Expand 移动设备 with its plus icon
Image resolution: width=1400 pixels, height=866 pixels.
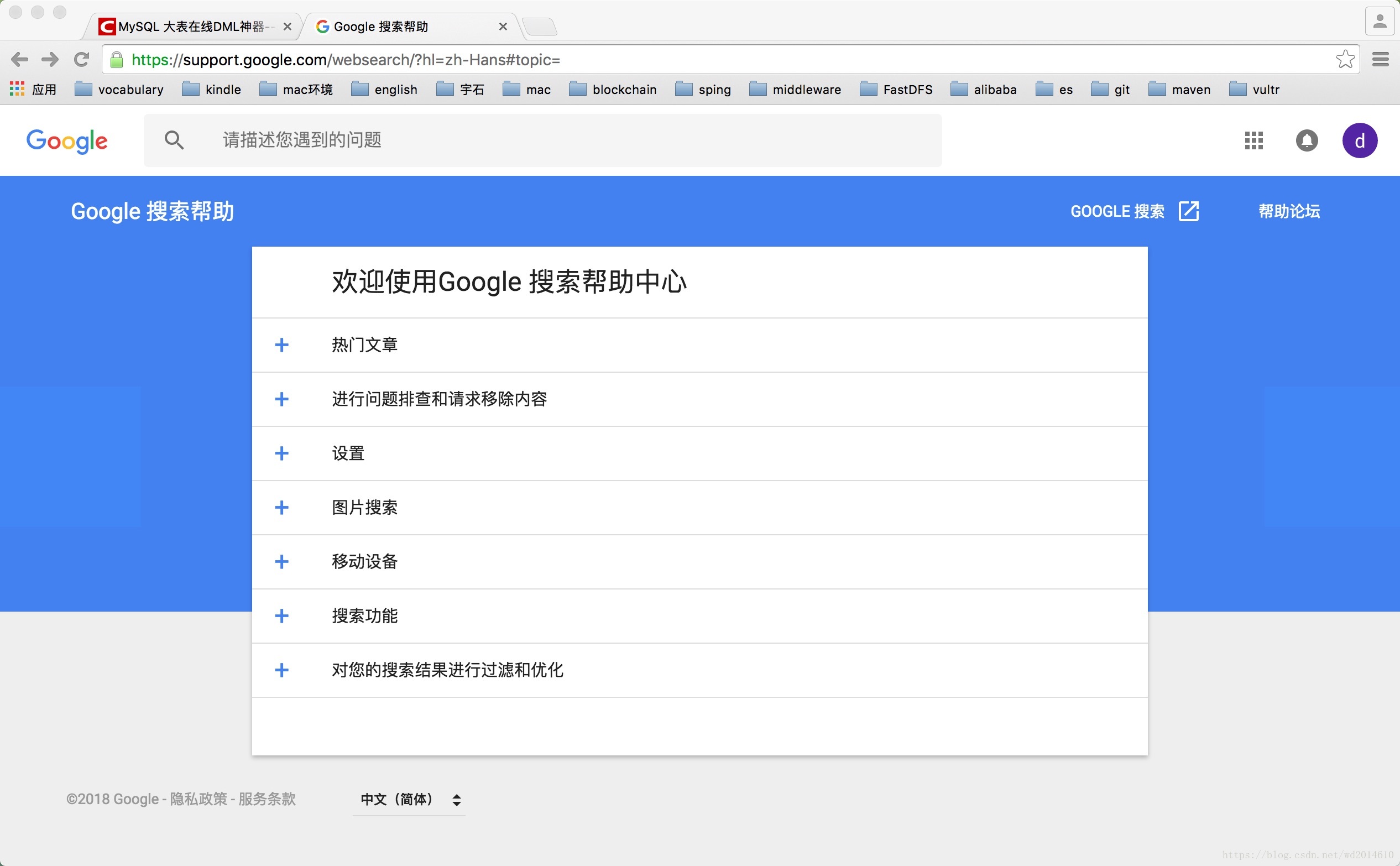click(282, 562)
